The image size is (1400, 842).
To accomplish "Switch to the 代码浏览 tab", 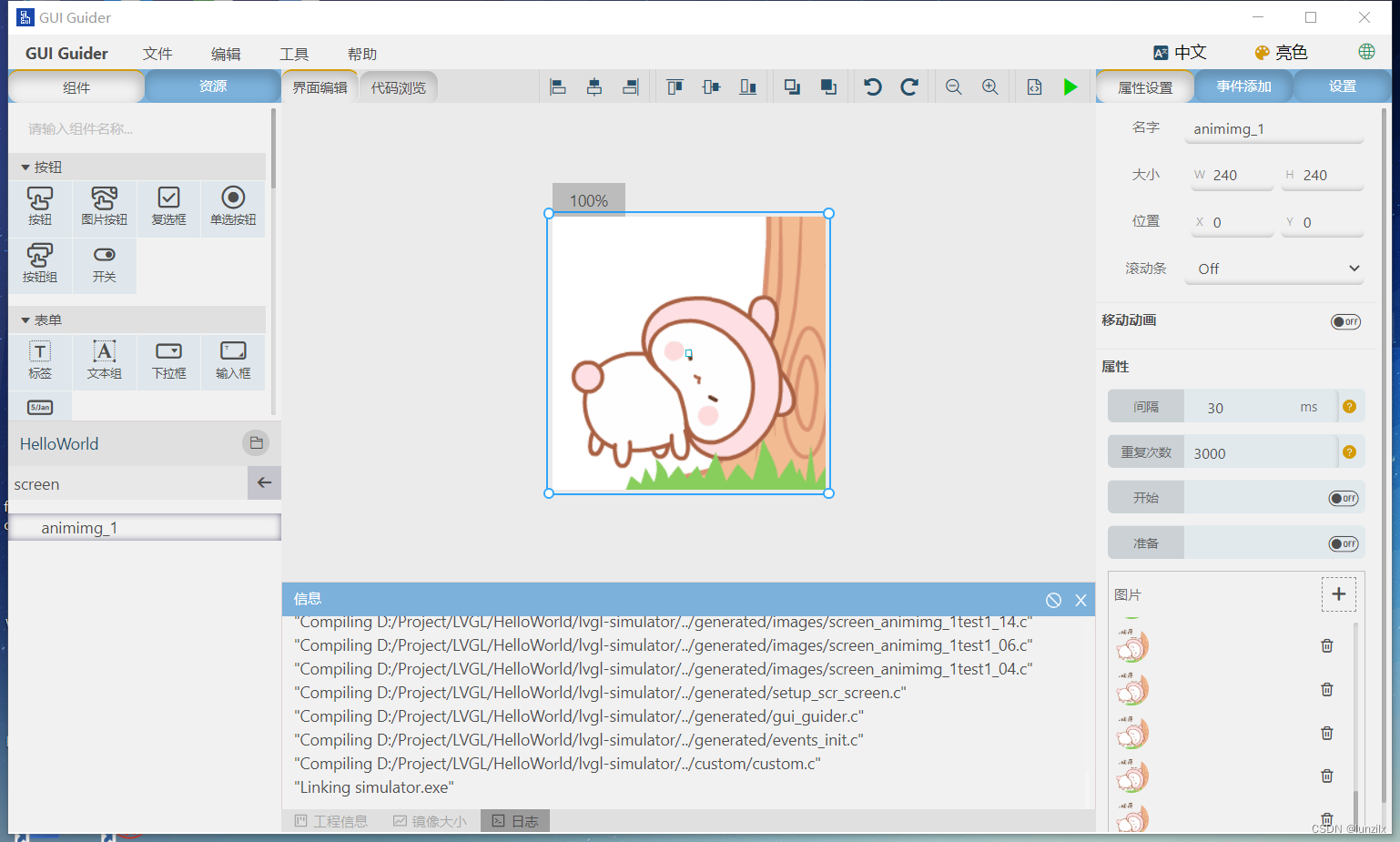I will 399,87.
